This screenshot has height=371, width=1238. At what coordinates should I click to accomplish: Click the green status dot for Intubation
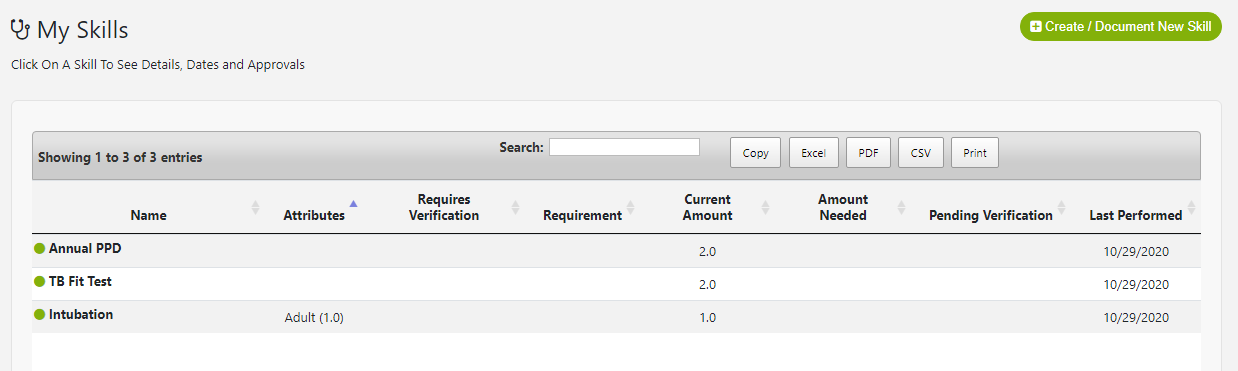(40, 315)
